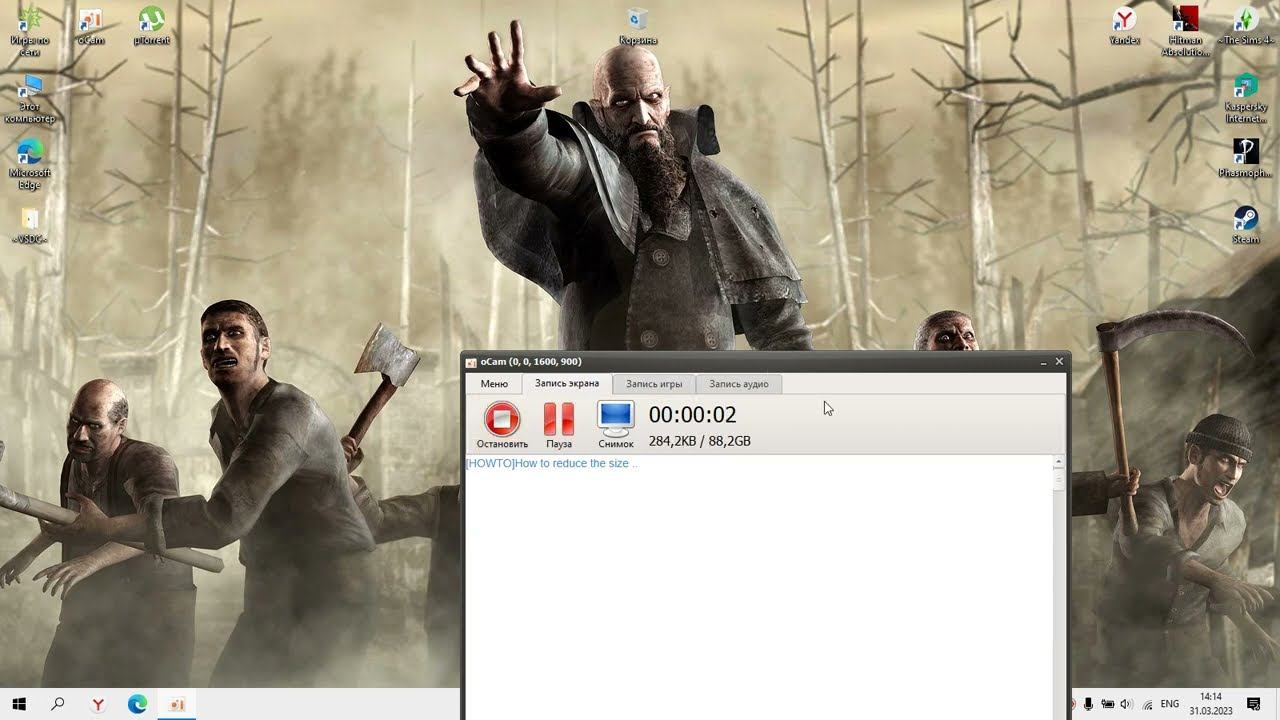Click the microphone tray icon
The width and height of the screenshot is (1280, 720).
(1088, 704)
